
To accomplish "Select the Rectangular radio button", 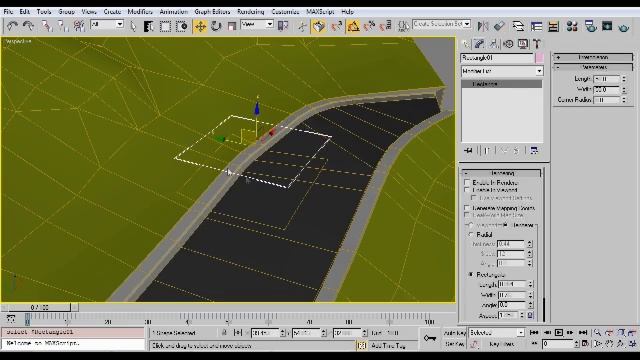I will [x=471, y=275].
